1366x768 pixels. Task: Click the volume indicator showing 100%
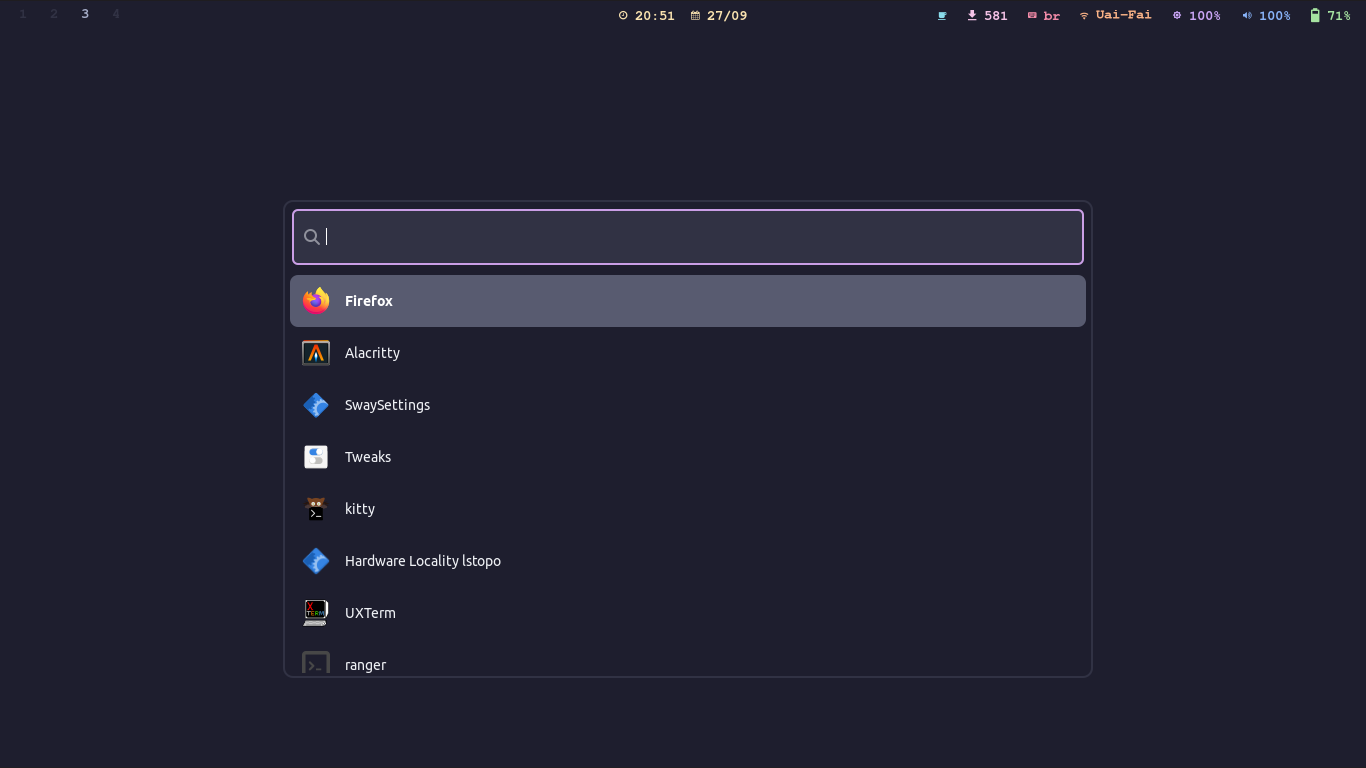pos(1266,15)
